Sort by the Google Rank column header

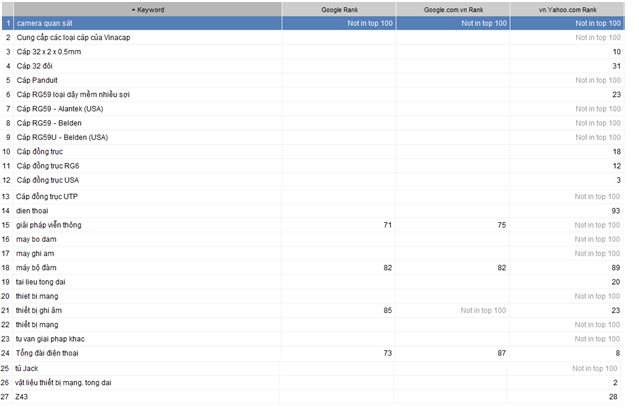[x=338, y=9]
